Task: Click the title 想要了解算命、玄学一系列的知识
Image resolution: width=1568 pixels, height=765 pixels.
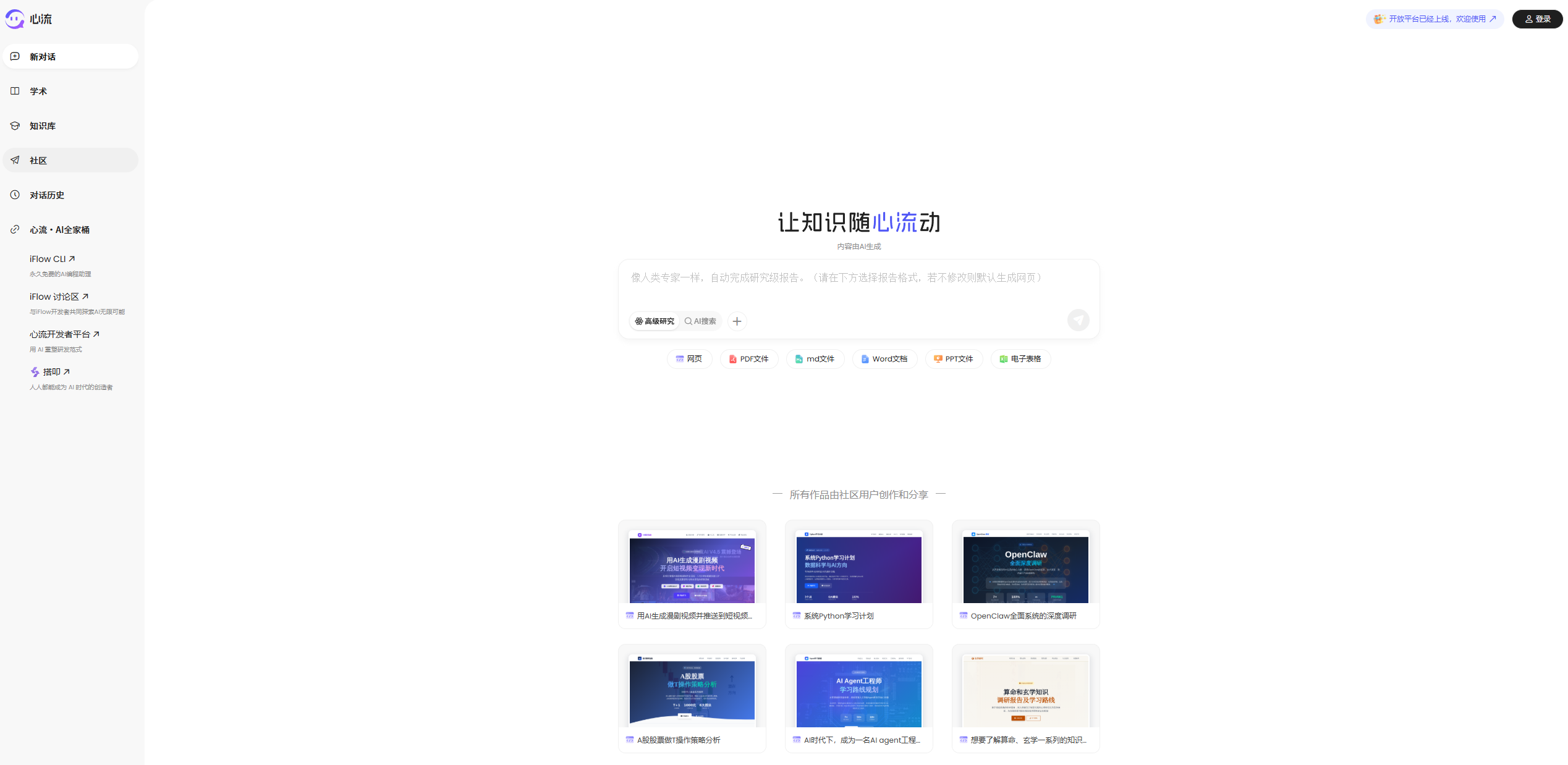Action: (1028, 740)
